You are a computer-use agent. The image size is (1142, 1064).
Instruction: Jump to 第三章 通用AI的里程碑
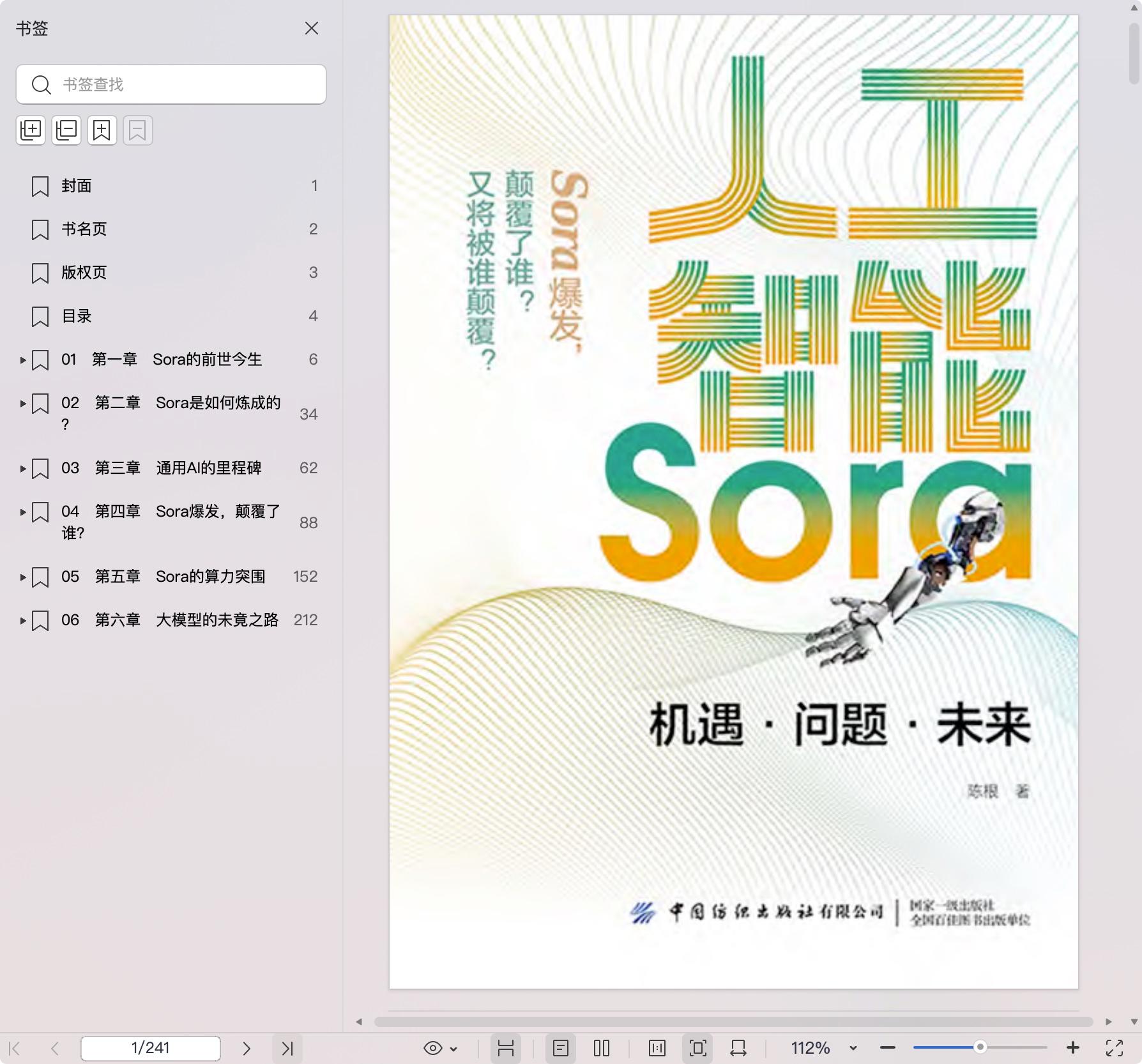tap(162, 468)
